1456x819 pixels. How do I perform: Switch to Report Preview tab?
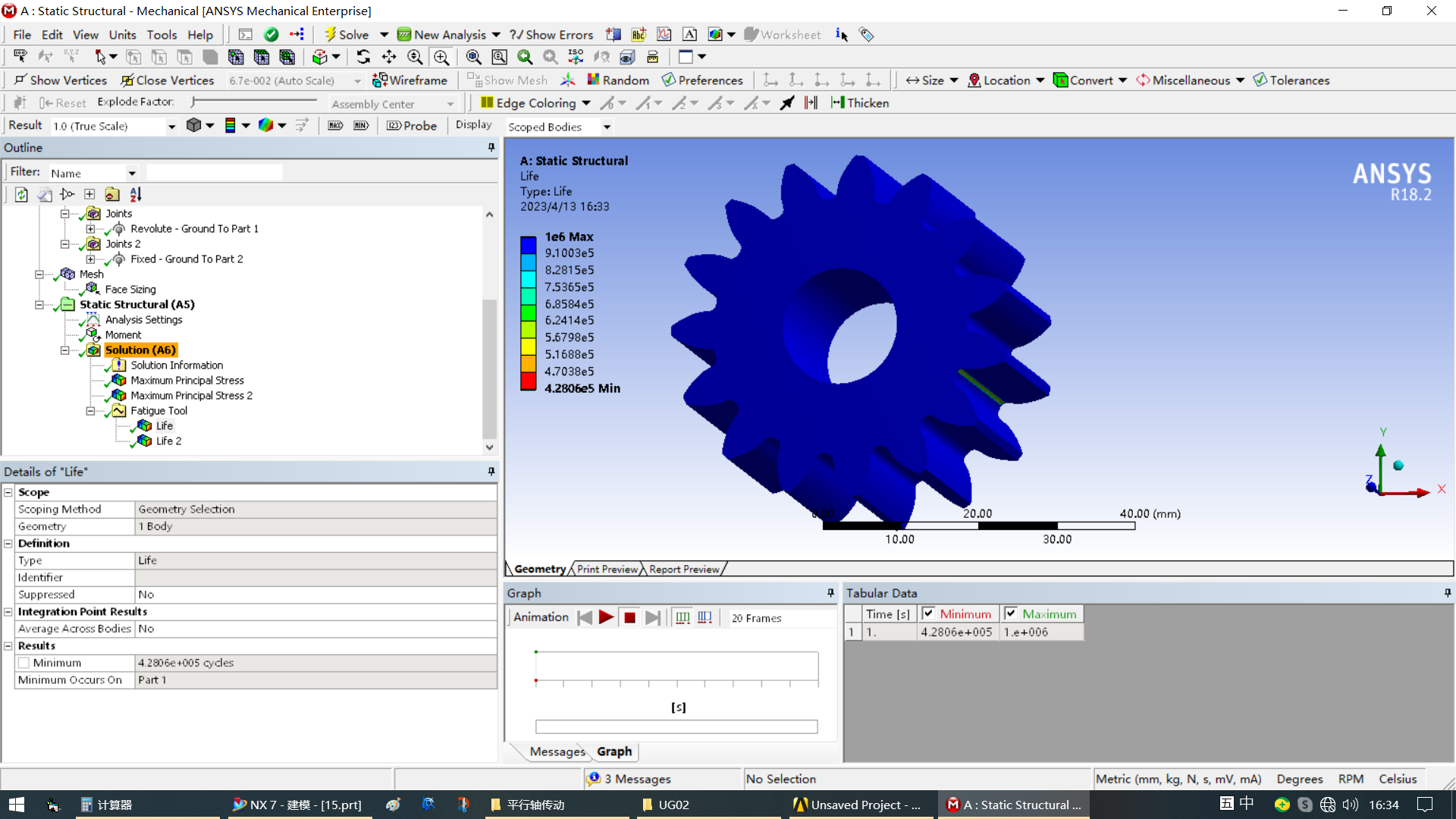pyautogui.click(x=683, y=570)
